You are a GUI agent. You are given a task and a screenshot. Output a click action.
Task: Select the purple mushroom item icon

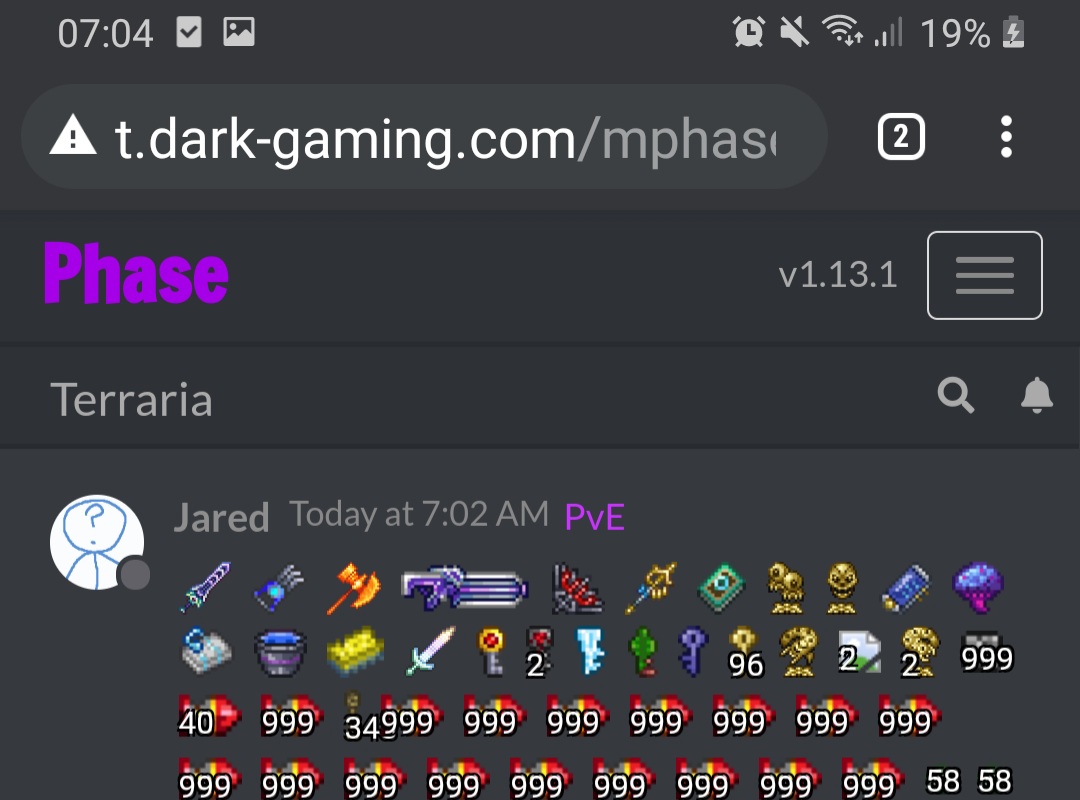pos(978,588)
